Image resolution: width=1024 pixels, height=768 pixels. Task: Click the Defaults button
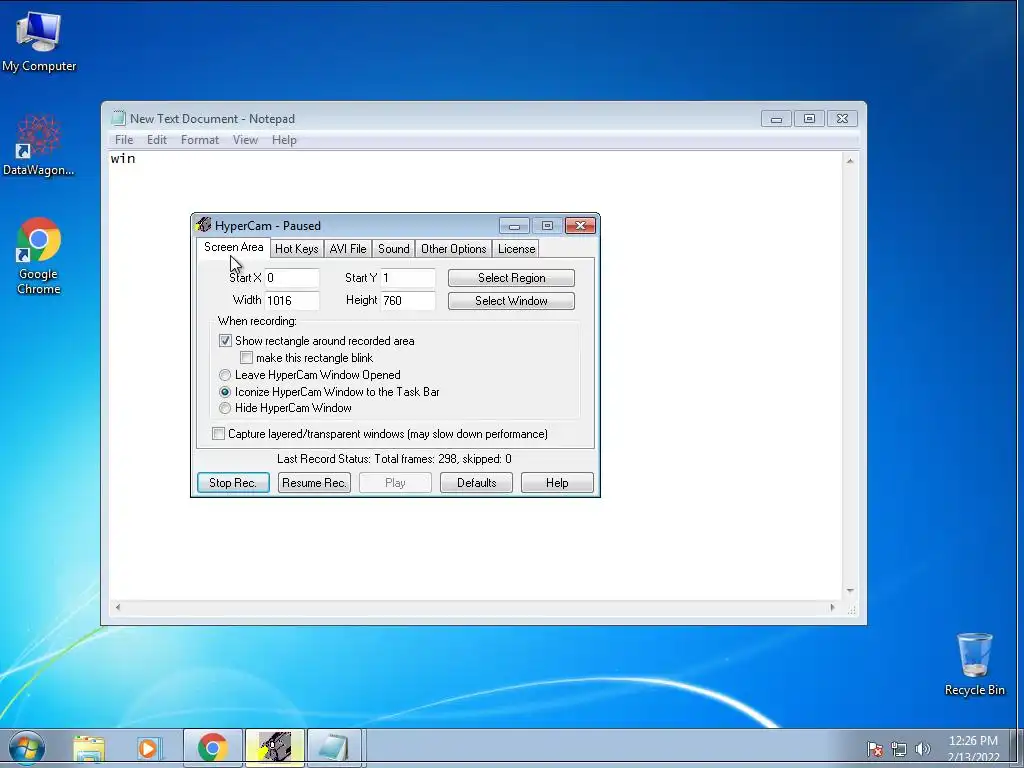click(x=476, y=483)
